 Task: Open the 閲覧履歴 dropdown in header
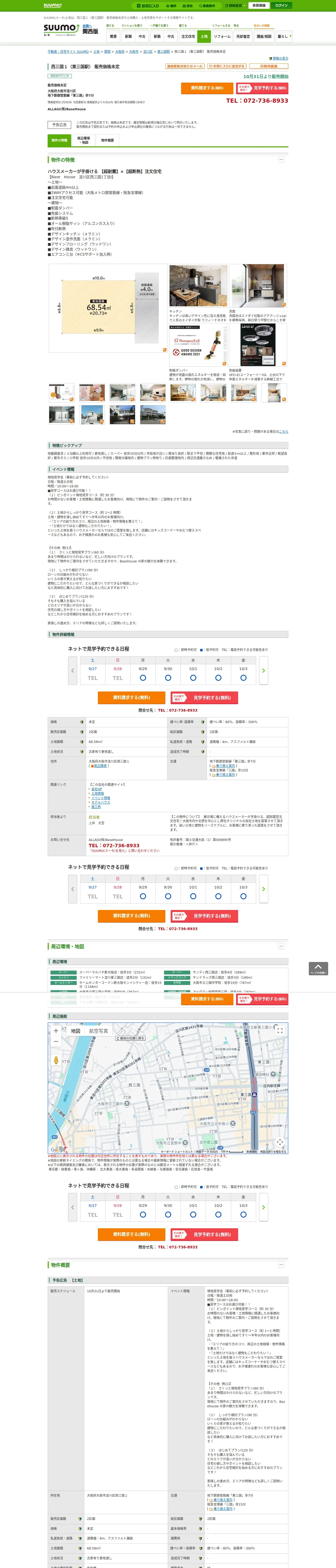(235, 5)
